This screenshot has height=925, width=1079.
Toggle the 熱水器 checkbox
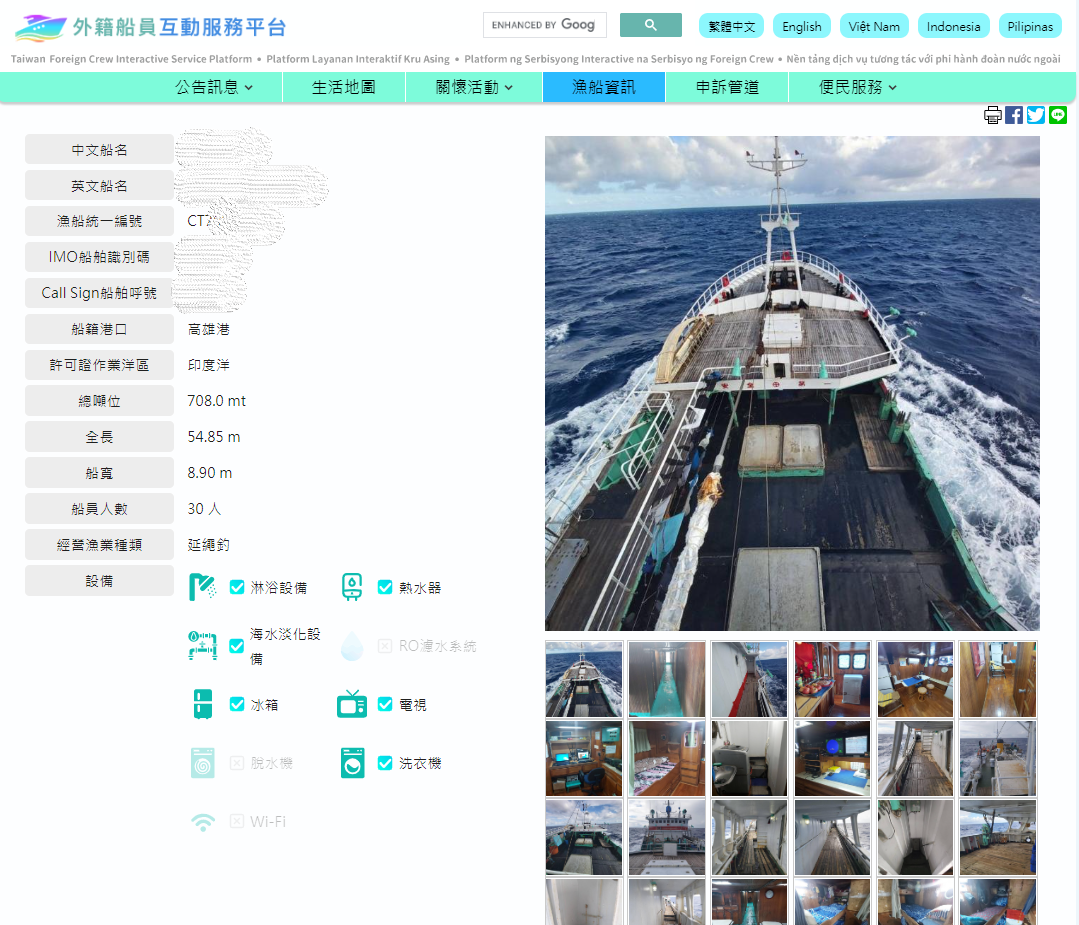385,587
